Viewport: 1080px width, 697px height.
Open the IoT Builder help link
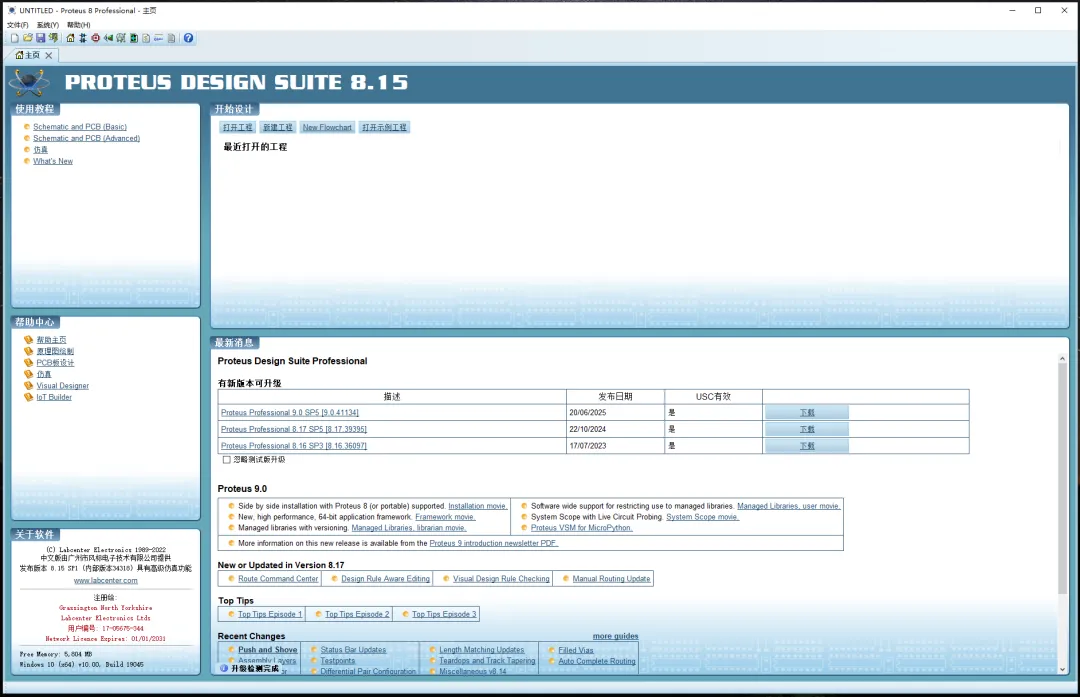point(54,397)
